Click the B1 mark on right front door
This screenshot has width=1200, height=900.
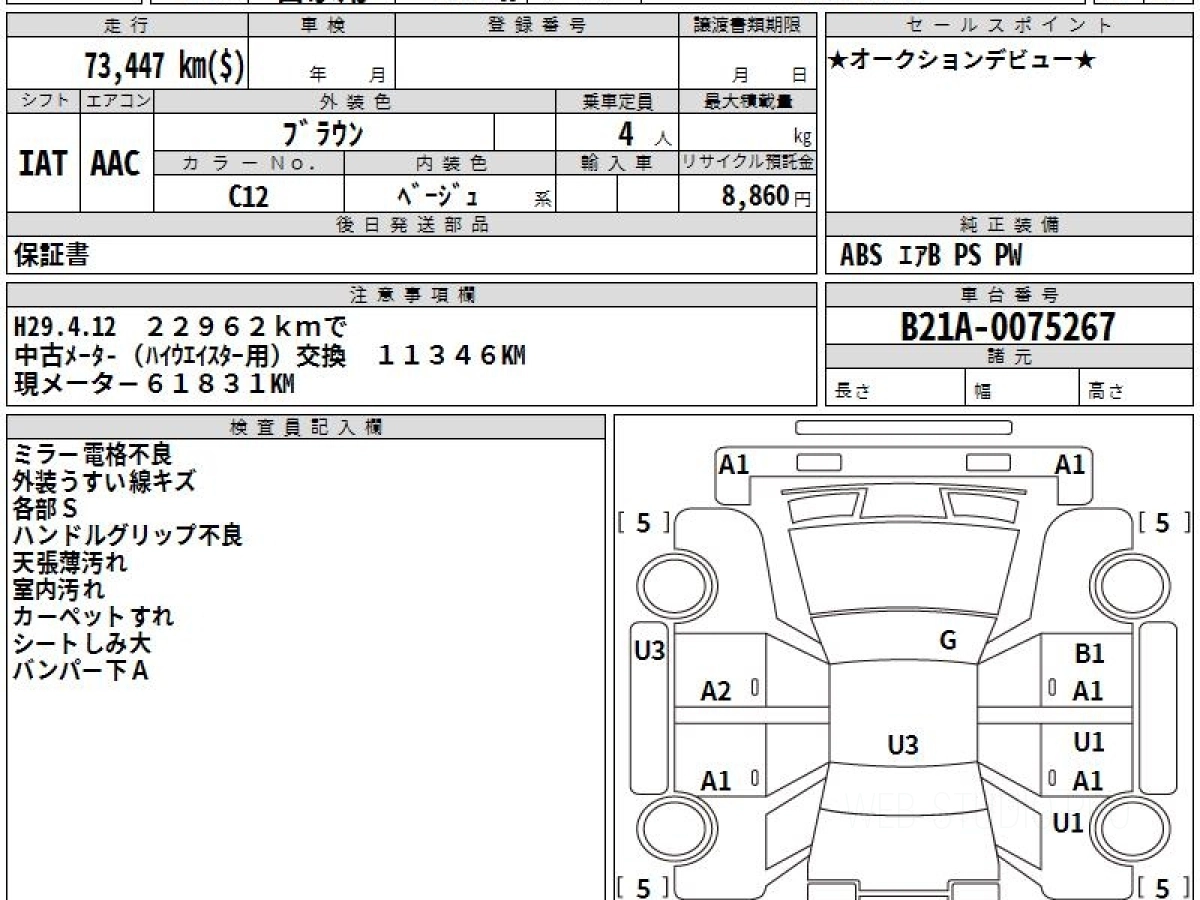[1089, 654]
